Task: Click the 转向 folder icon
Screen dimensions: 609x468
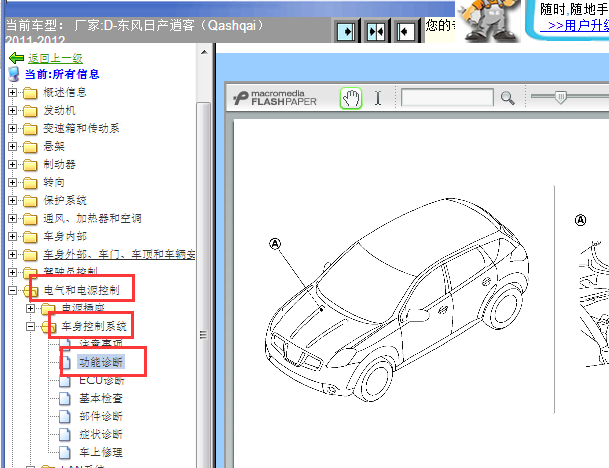Action: [30, 183]
